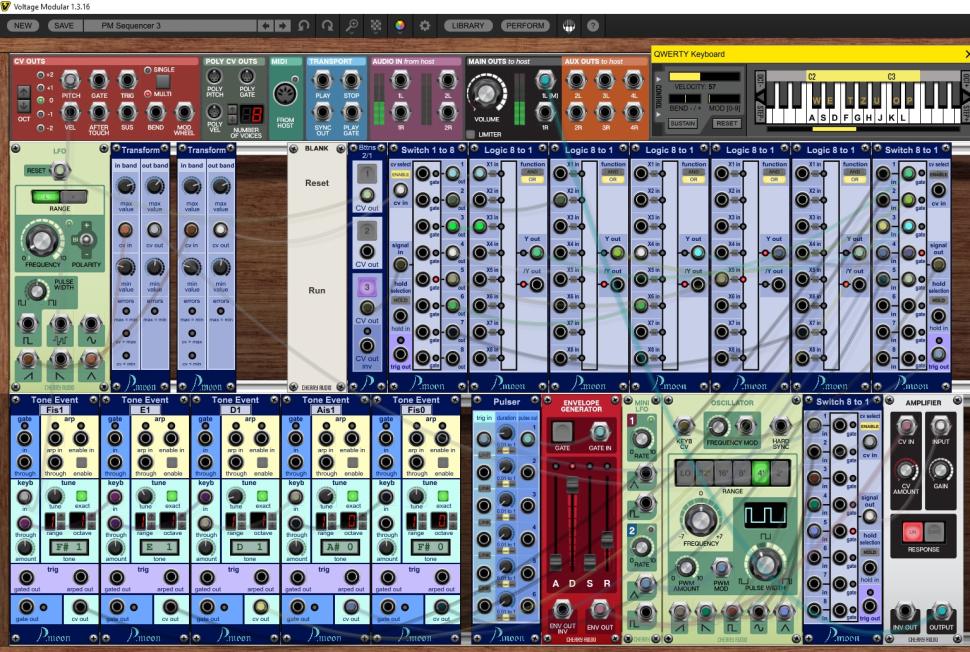Enable the SUSTAIN toggle on the QWERTY Keyboard

click(x=684, y=123)
